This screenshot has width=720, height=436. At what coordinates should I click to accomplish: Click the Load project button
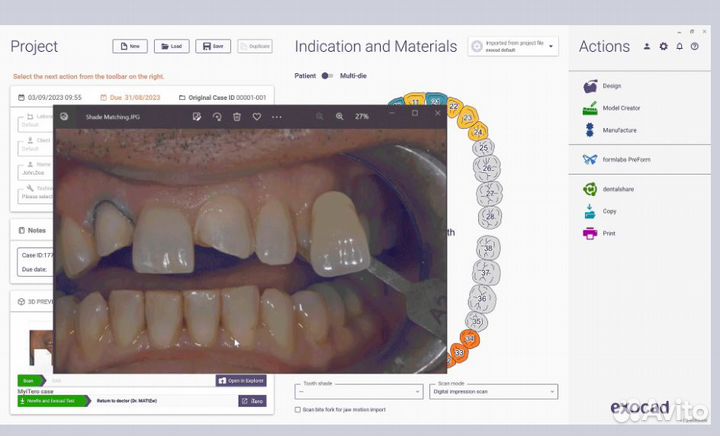click(x=171, y=46)
